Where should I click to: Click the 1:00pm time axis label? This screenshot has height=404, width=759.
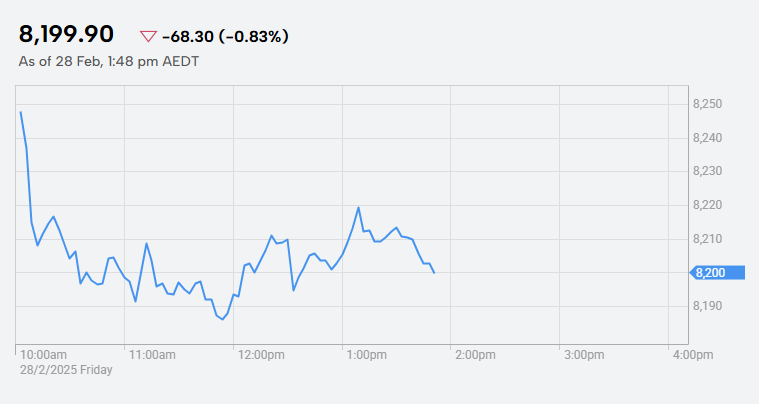pyautogui.click(x=366, y=355)
